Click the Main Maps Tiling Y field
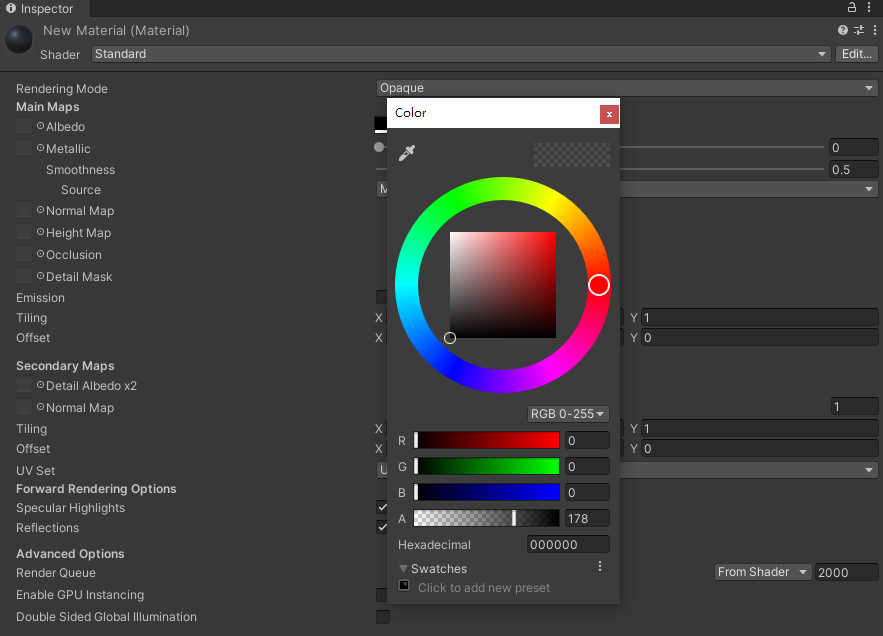 click(759, 318)
